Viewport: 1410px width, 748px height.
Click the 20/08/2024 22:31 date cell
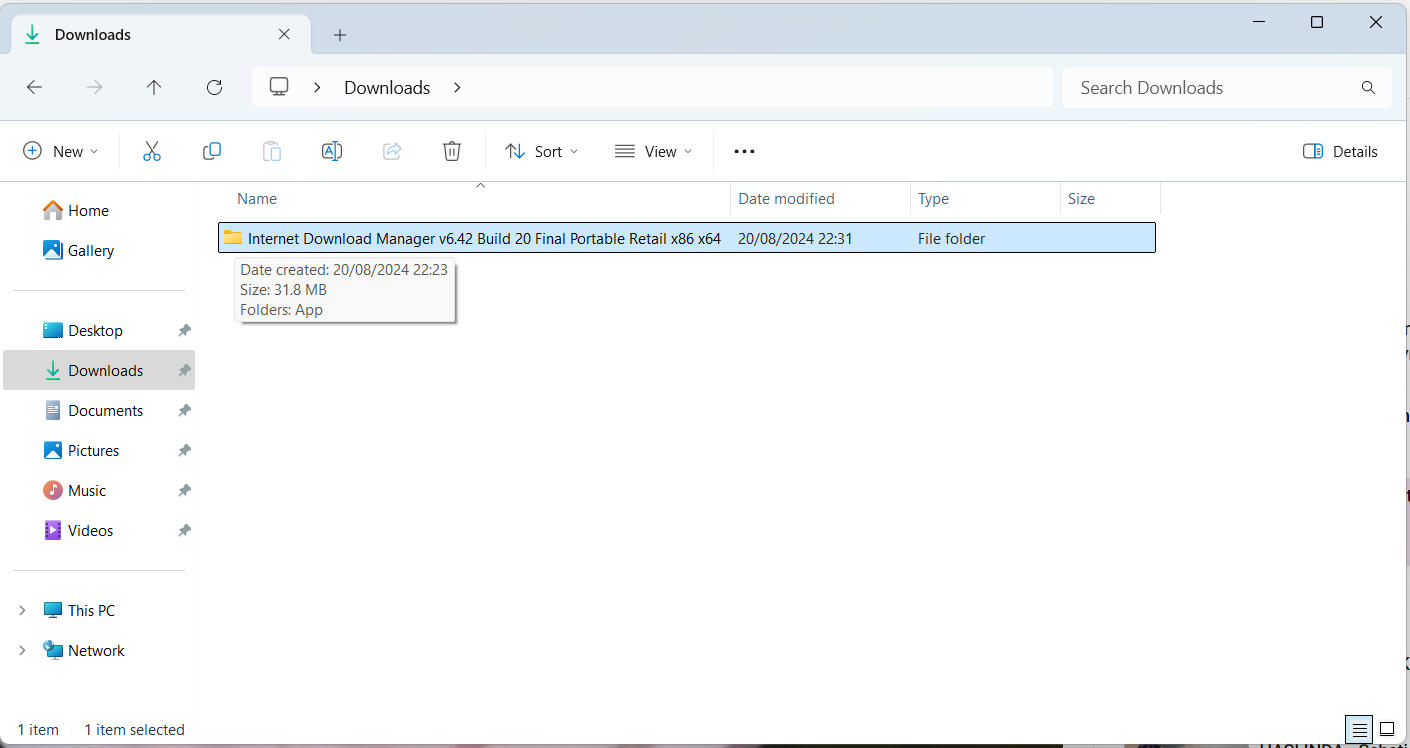[795, 238]
